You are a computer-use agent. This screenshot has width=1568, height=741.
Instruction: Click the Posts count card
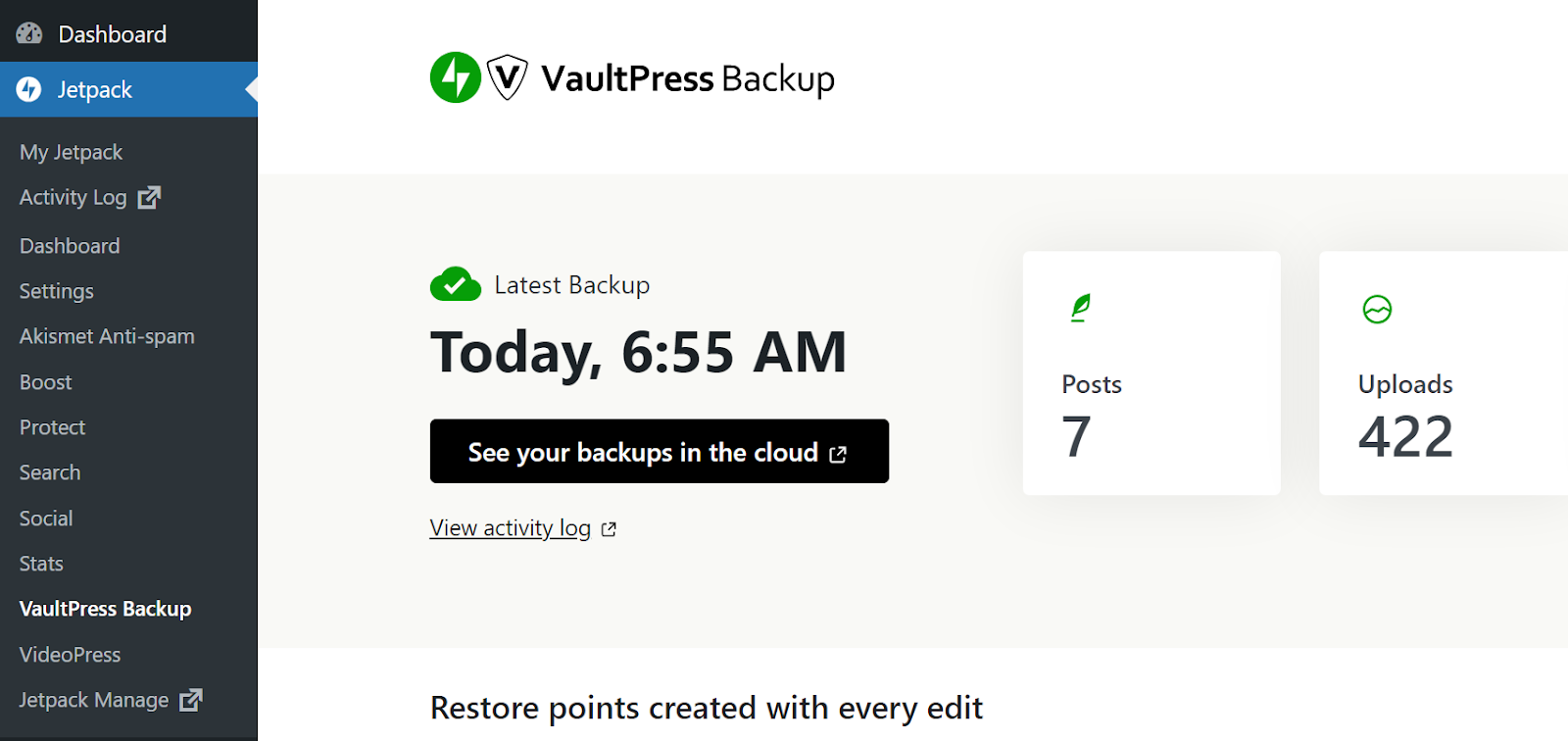coord(1151,373)
